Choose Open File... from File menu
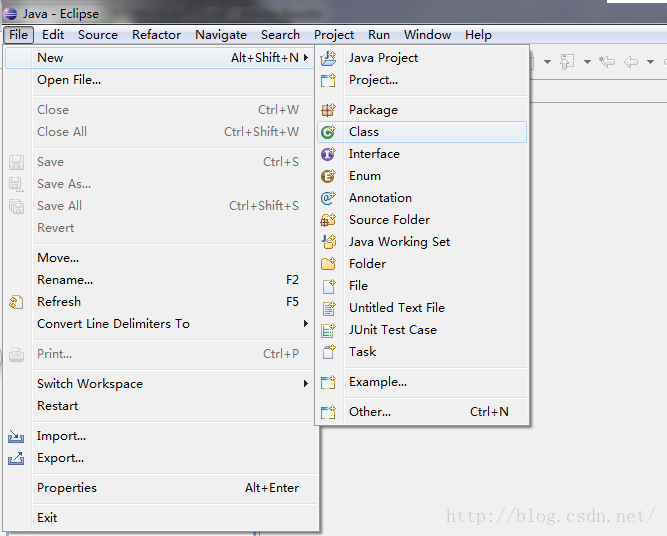667x536 pixels. coord(161,80)
